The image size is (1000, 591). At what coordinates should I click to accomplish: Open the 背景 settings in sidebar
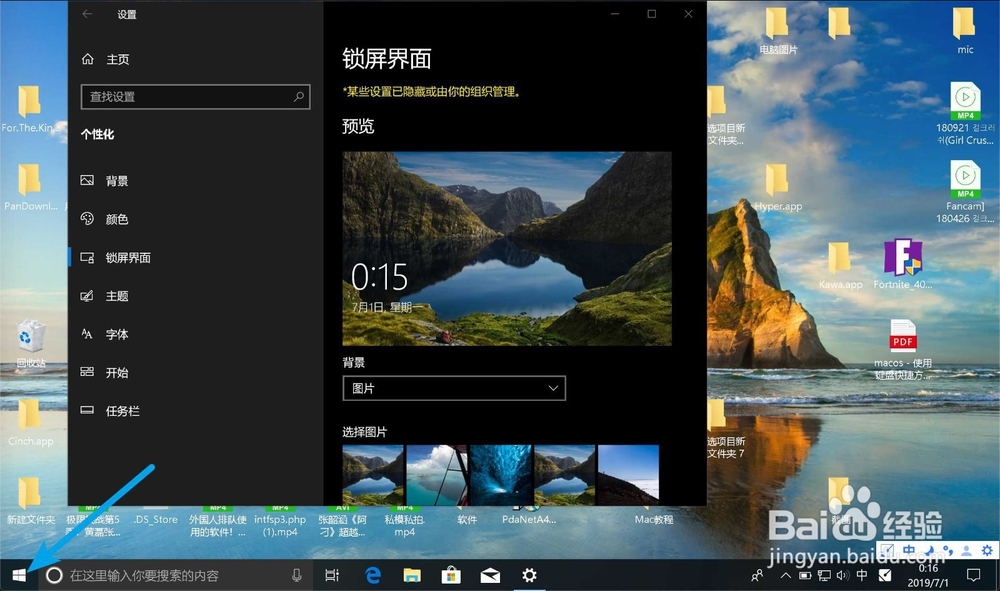pyautogui.click(x=116, y=180)
